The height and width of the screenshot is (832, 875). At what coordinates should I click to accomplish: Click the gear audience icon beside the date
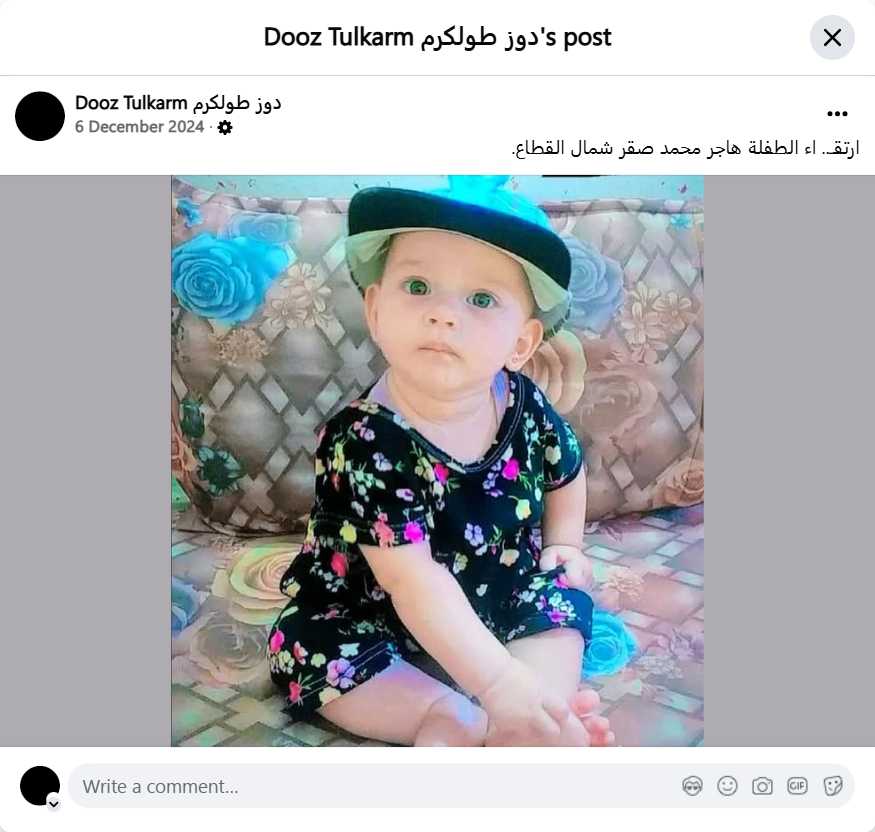[x=225, y=128]
